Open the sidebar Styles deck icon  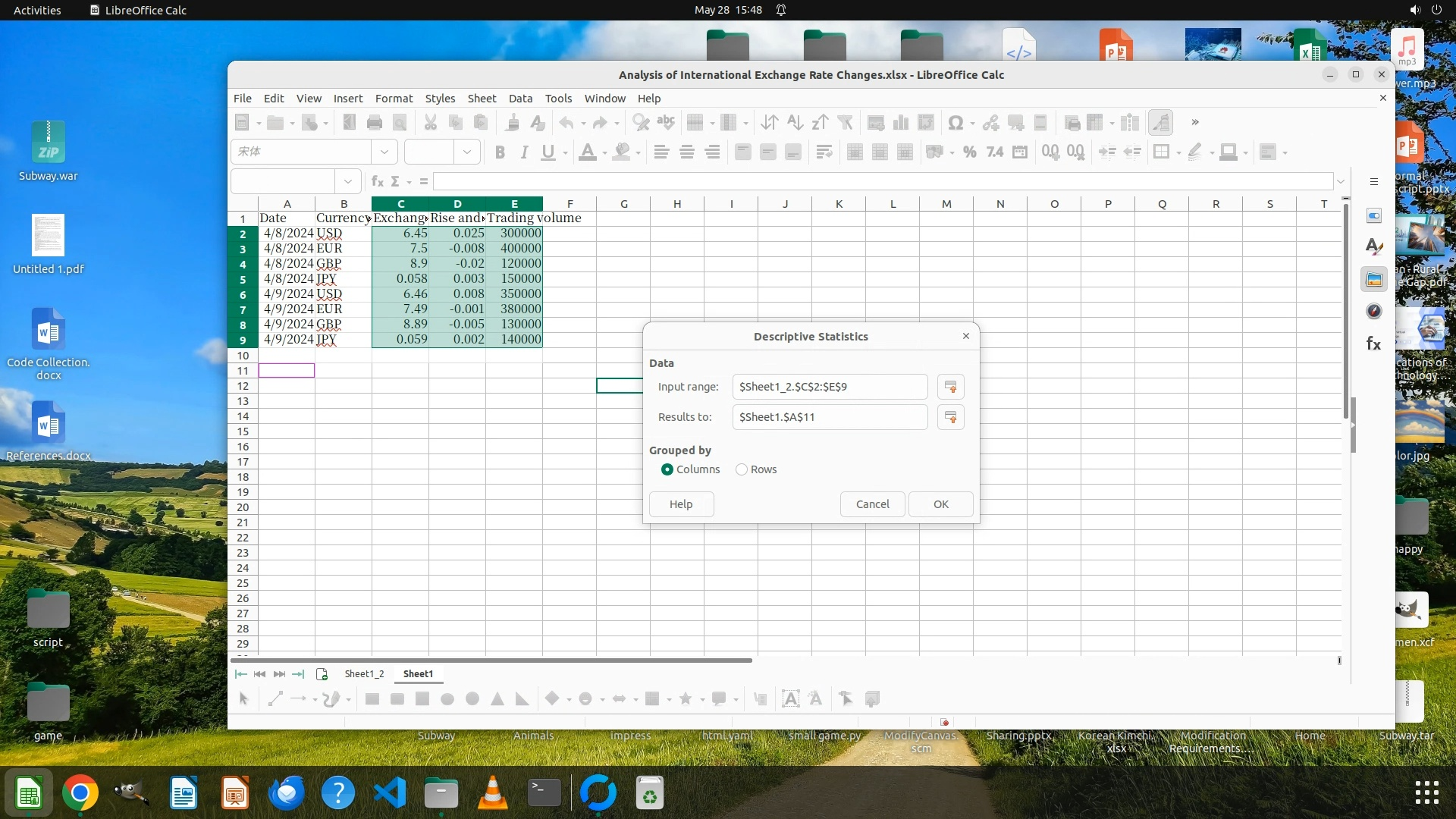click(x=1373, y=247)
